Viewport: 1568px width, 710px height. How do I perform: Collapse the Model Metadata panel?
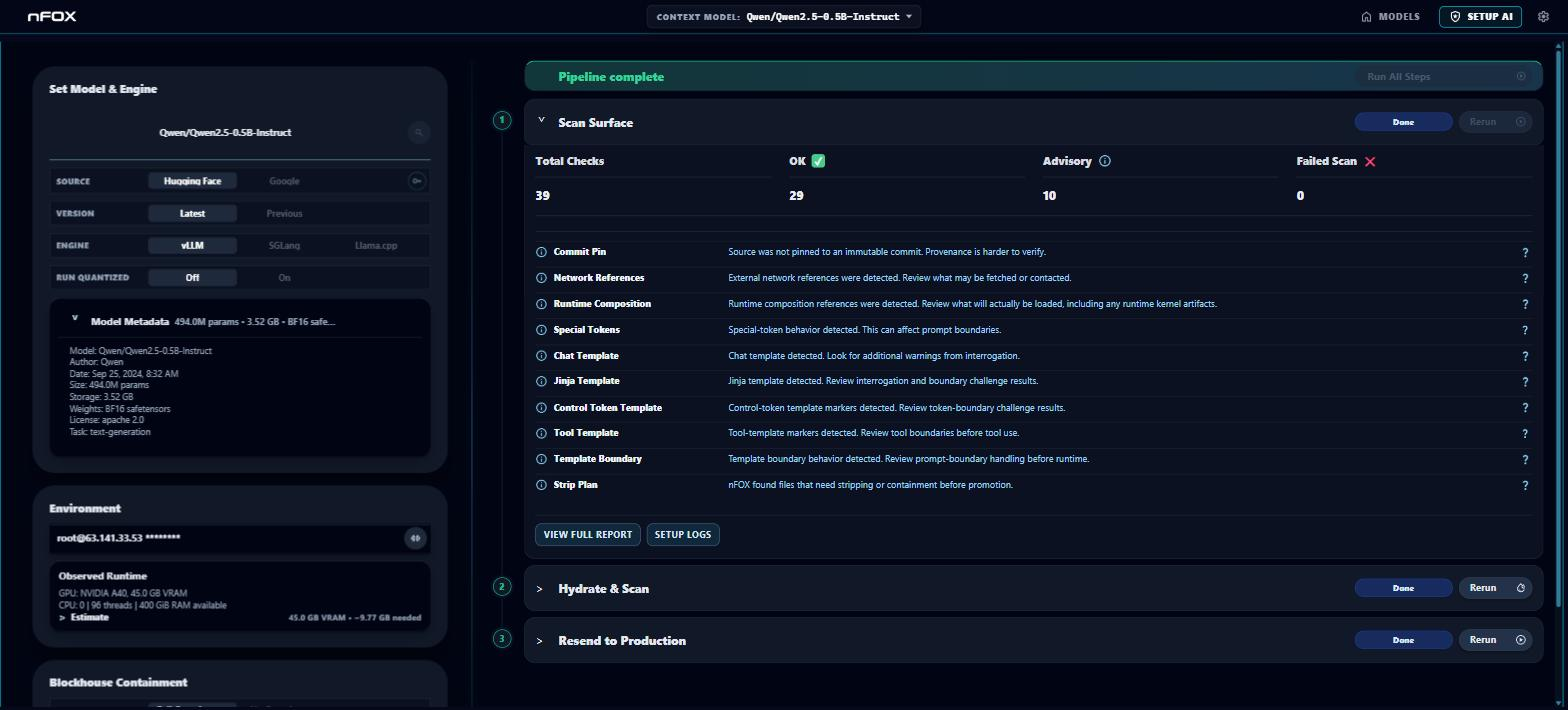click(74, 319)
